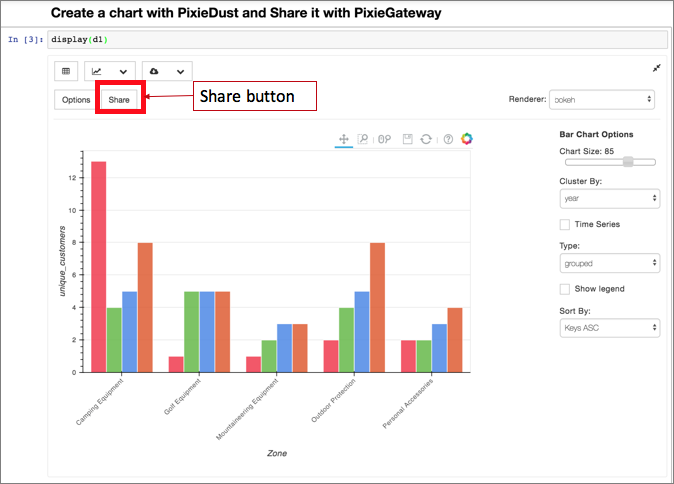This screenshot has height=484, width=674.
Task: Select the Bokeh box zoom tool
Action: 363,139
